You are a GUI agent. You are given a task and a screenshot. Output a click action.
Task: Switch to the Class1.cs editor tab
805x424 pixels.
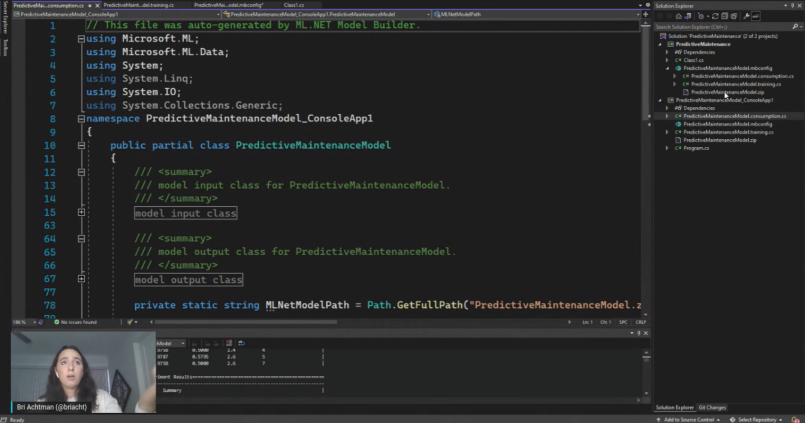tap(294, 5)
